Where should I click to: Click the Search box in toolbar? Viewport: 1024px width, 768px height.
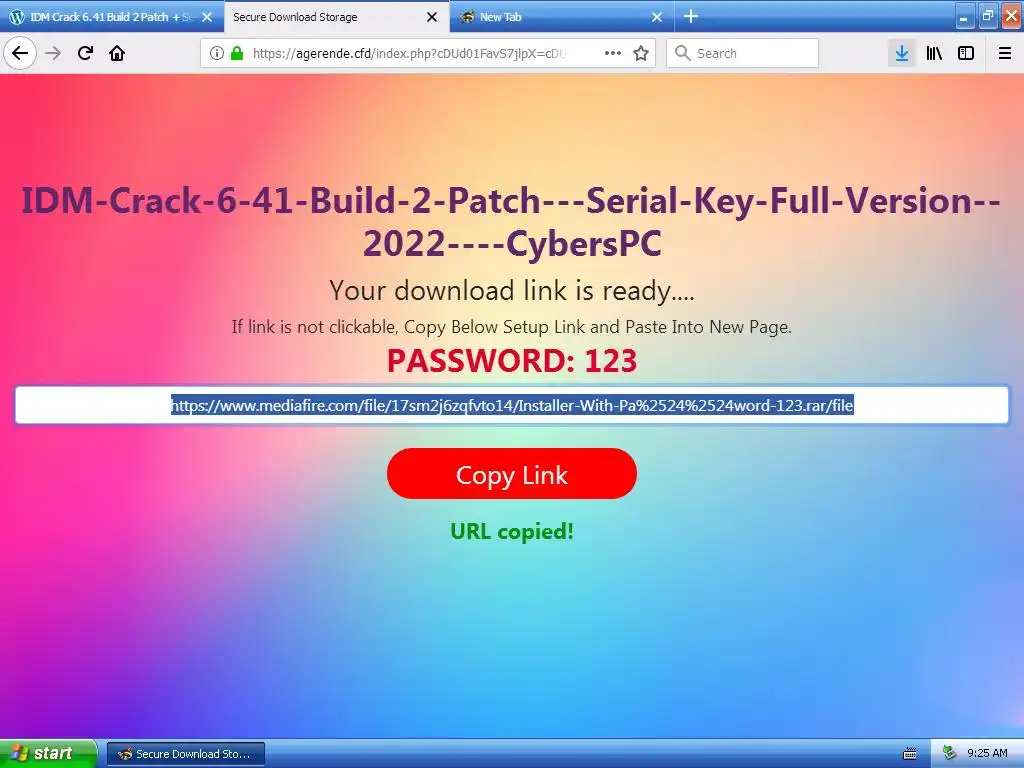click(743, 54)
